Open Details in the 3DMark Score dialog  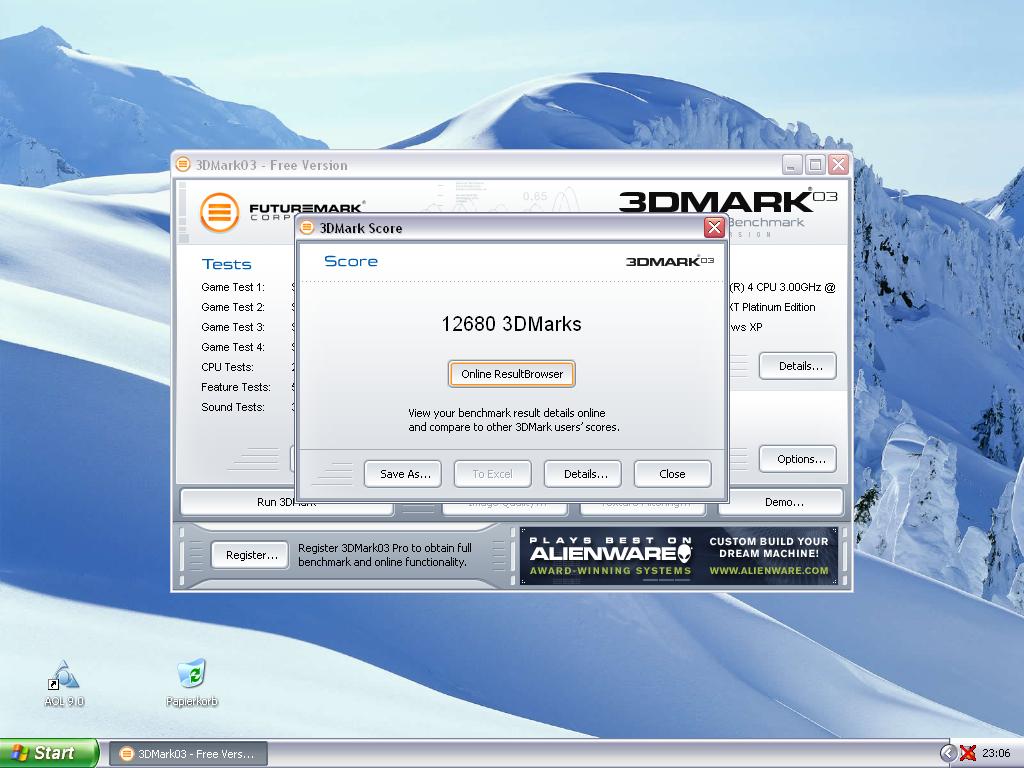(x=583, y=474)
